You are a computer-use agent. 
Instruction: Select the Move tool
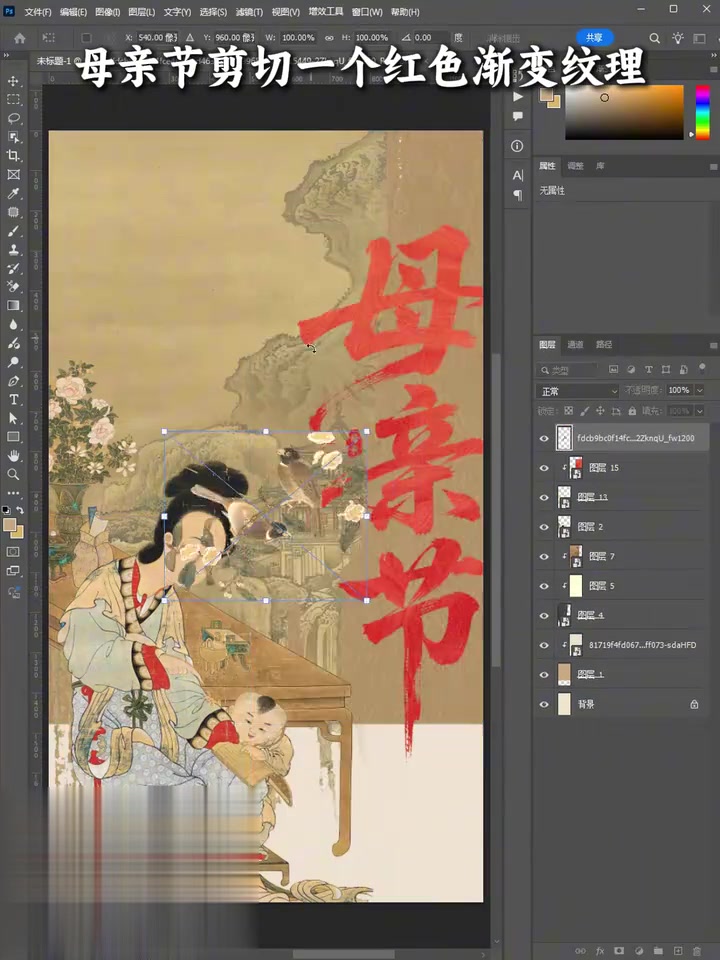pyautogui.click(x=13, y=81)
